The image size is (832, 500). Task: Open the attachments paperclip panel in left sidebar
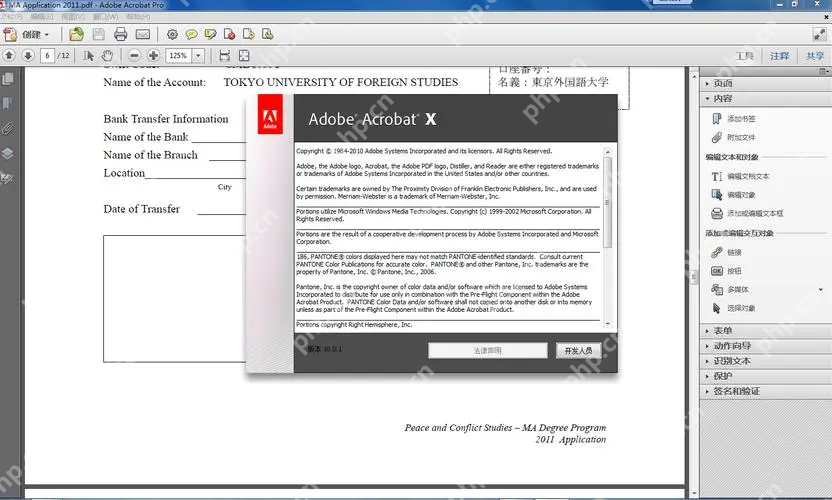point(8,129)
